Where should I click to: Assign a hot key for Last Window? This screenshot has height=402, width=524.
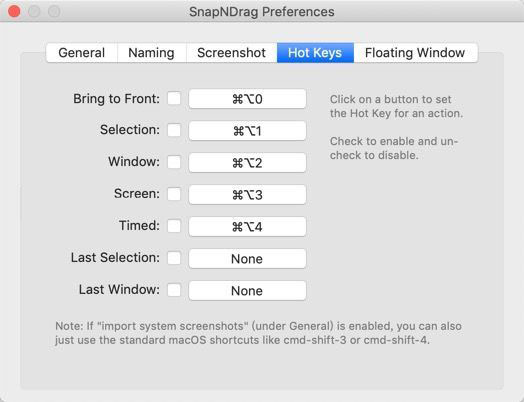click(x=247, y=291)
